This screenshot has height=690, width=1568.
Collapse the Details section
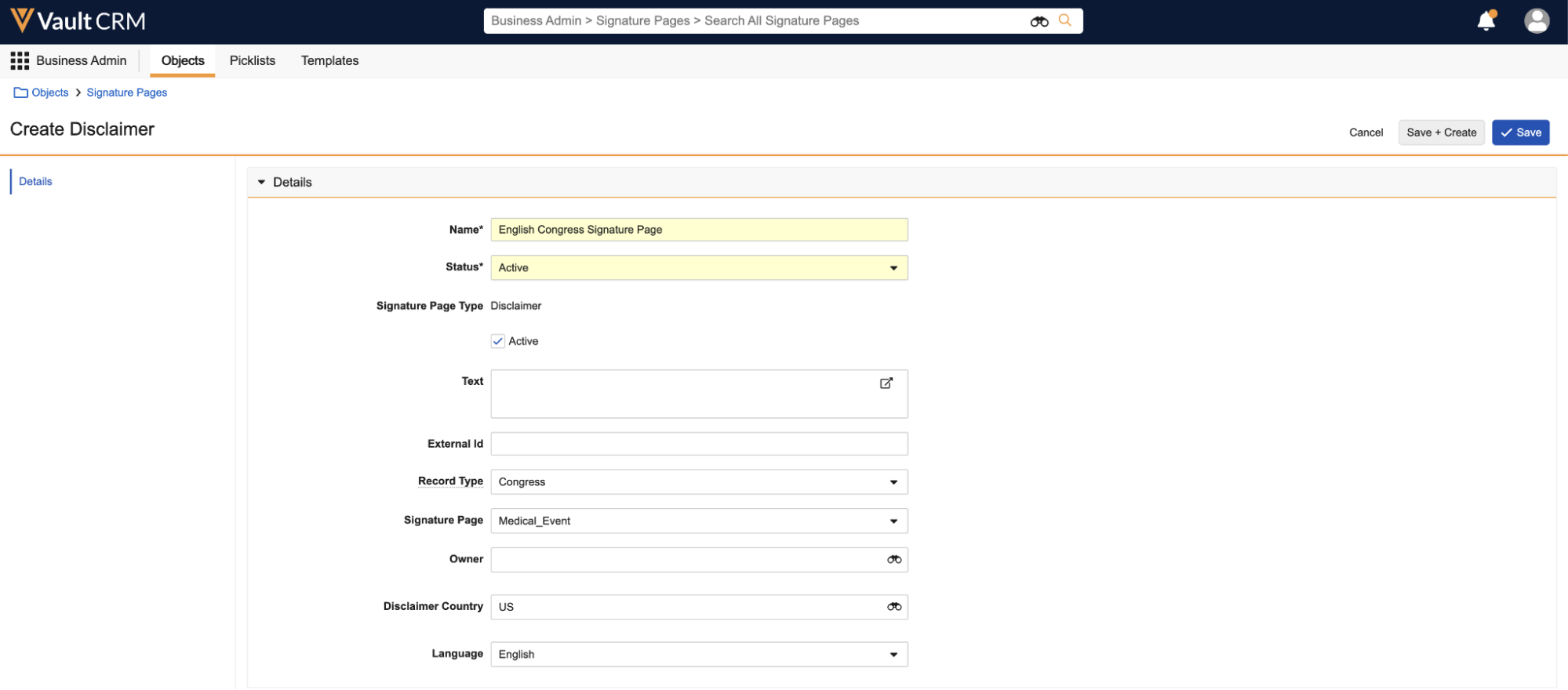click(x=262, y=182)
